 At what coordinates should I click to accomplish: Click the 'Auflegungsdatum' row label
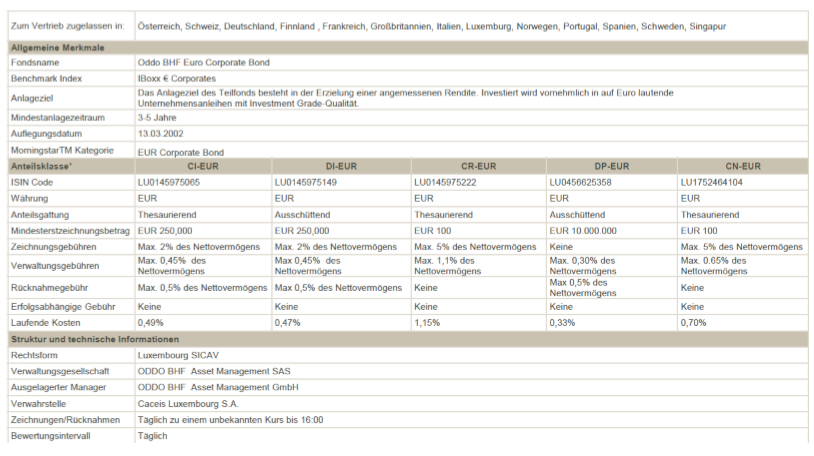tap(46, 133)
